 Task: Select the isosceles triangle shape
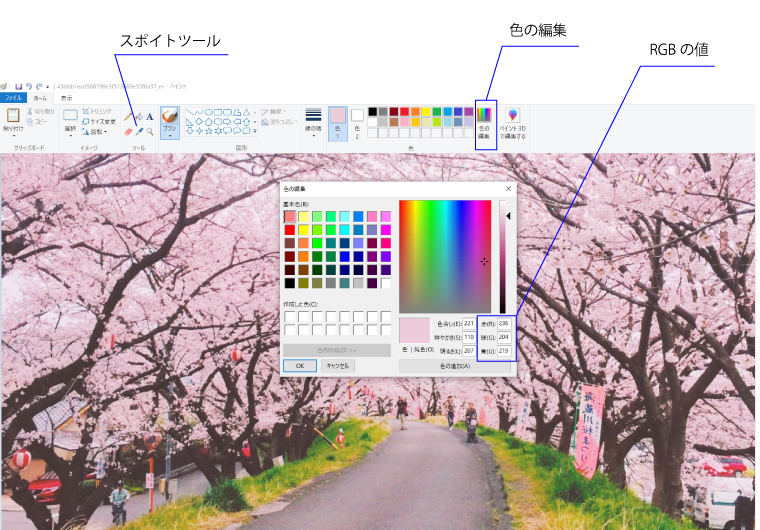pos(247,112)
